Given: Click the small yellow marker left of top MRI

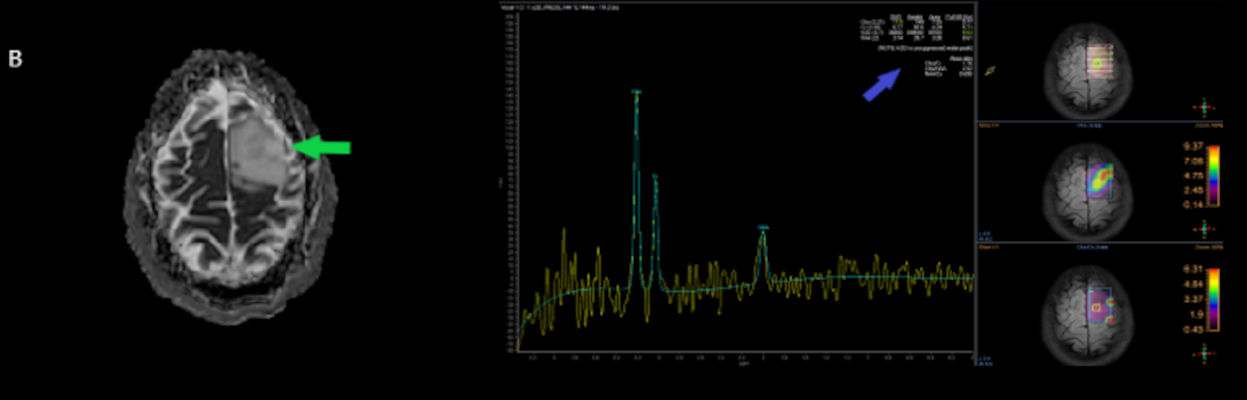Looking at the screenshot, I should (991, 70).
